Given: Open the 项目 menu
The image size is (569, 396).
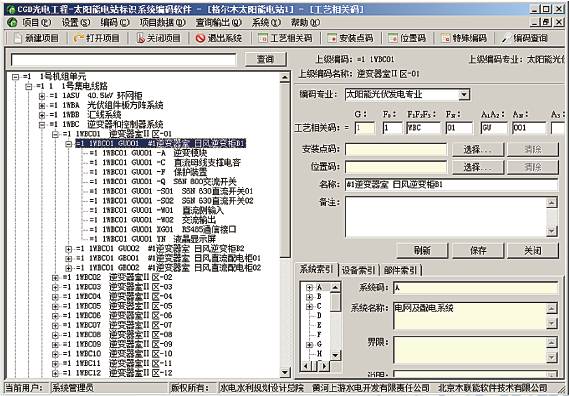Looking at the screenshot, I should [36, 23].
